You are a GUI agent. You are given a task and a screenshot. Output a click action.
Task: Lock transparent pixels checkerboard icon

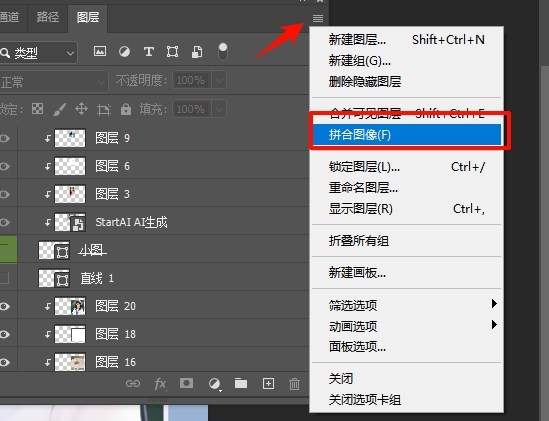point(37,109)
